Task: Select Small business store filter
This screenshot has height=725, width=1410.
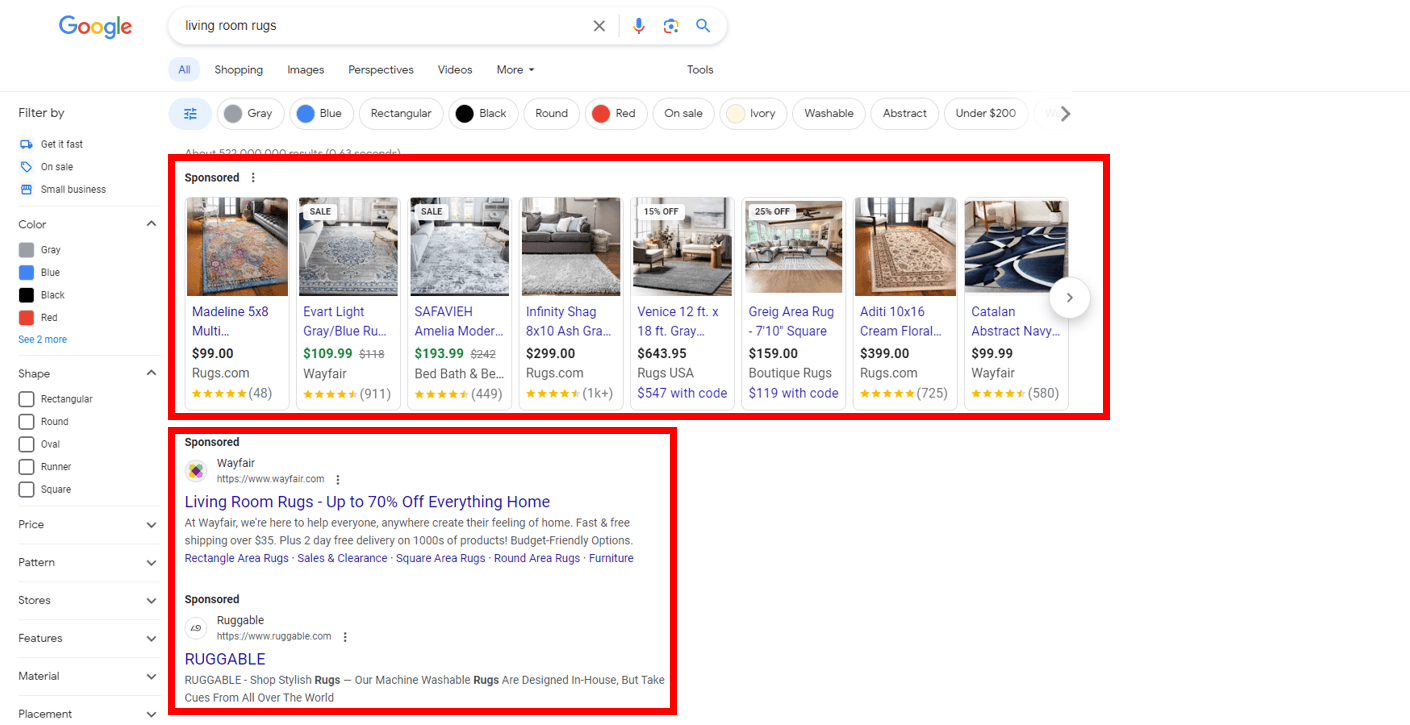Action: point(62,190)
